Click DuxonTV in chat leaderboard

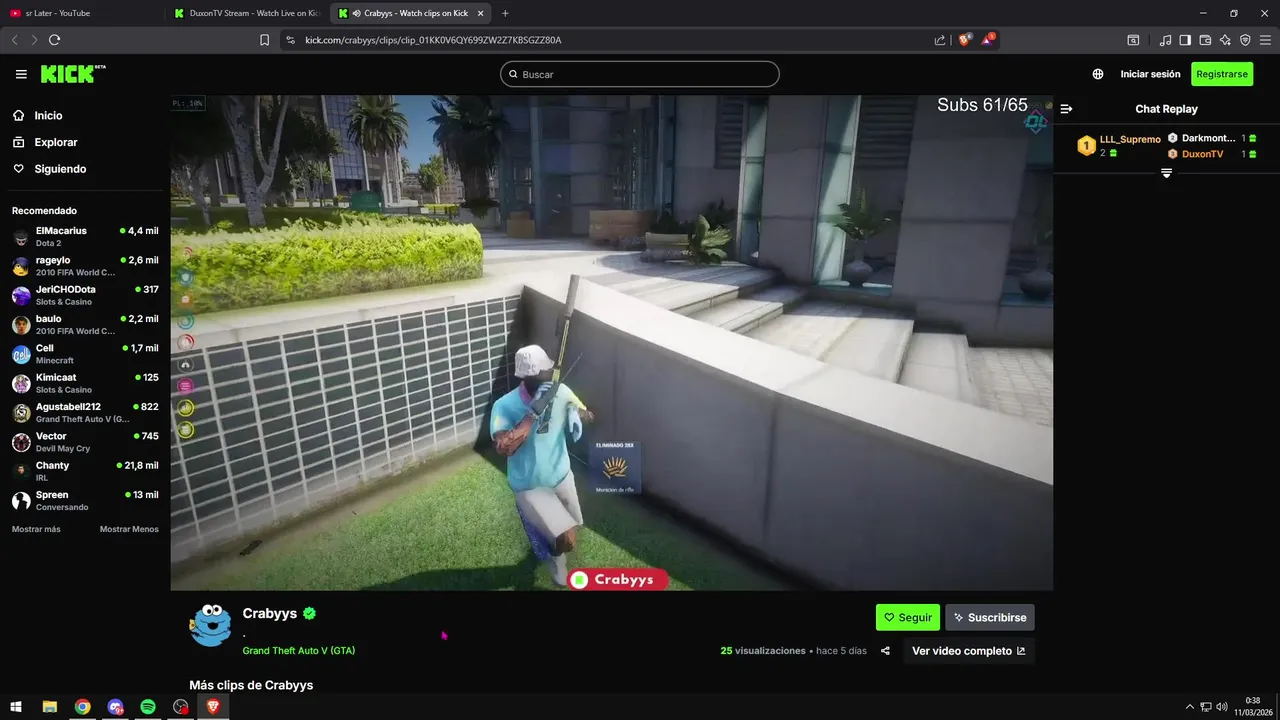tap(1202, 154)
